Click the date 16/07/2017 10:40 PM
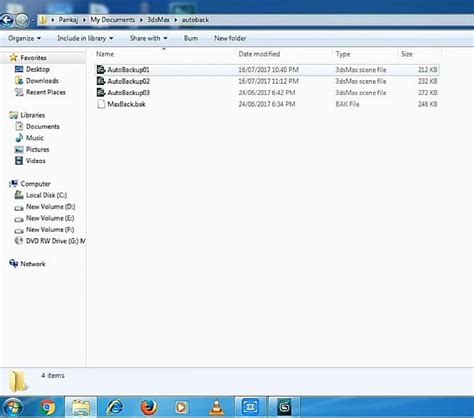The height and width of the screenshot is (418, 474). point(268,70)
